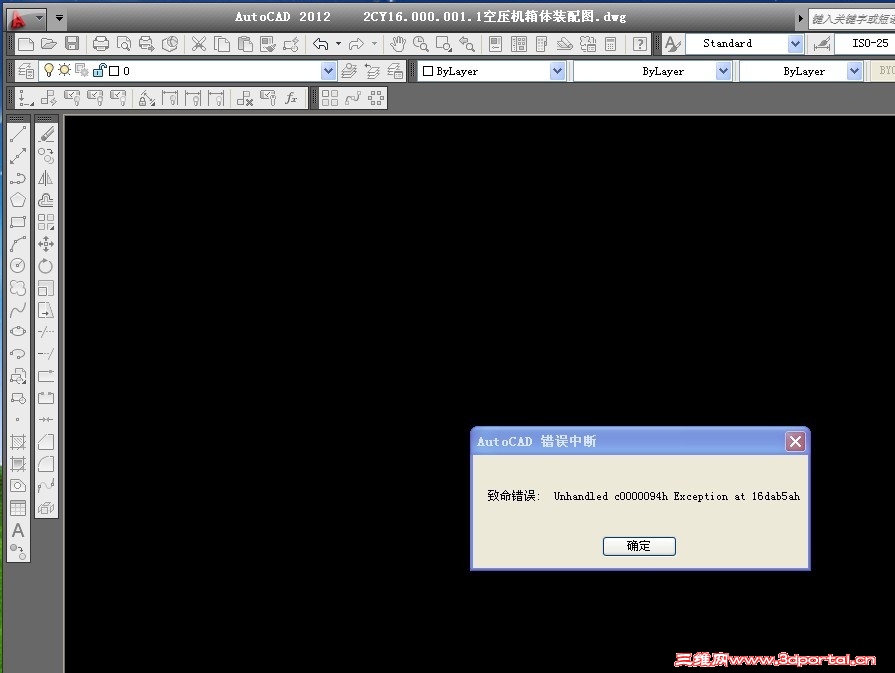The image size is (895, 673).
Task: Select the Line draw tool
Action: click(x=18, y=134)
